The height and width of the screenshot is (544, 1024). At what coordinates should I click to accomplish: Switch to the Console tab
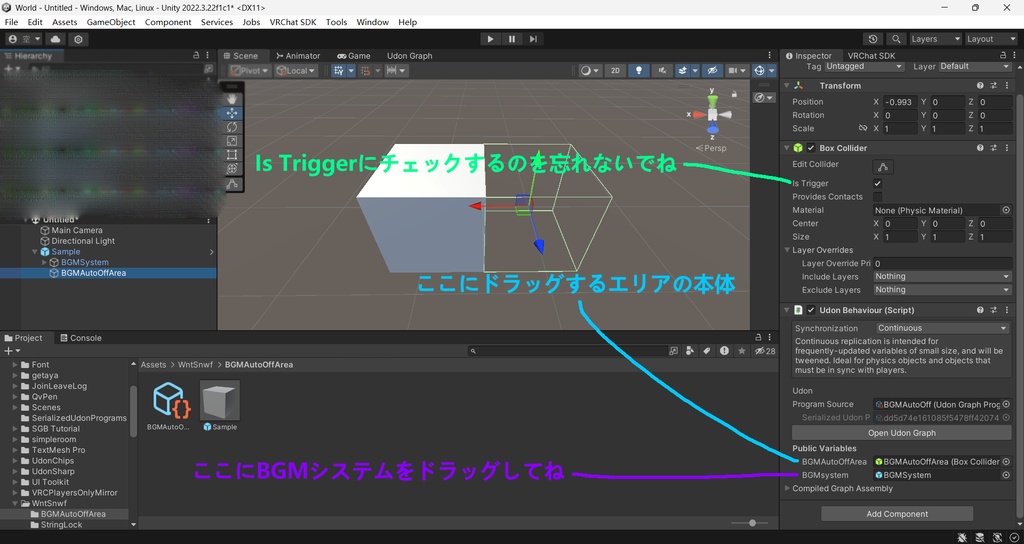(x=80, y=338)
